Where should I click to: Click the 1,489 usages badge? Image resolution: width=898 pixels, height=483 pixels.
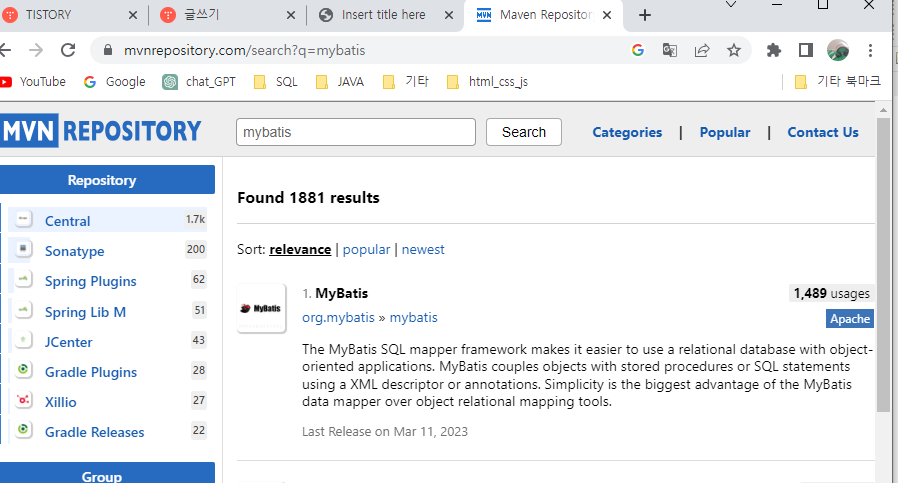tap(831, 293)
